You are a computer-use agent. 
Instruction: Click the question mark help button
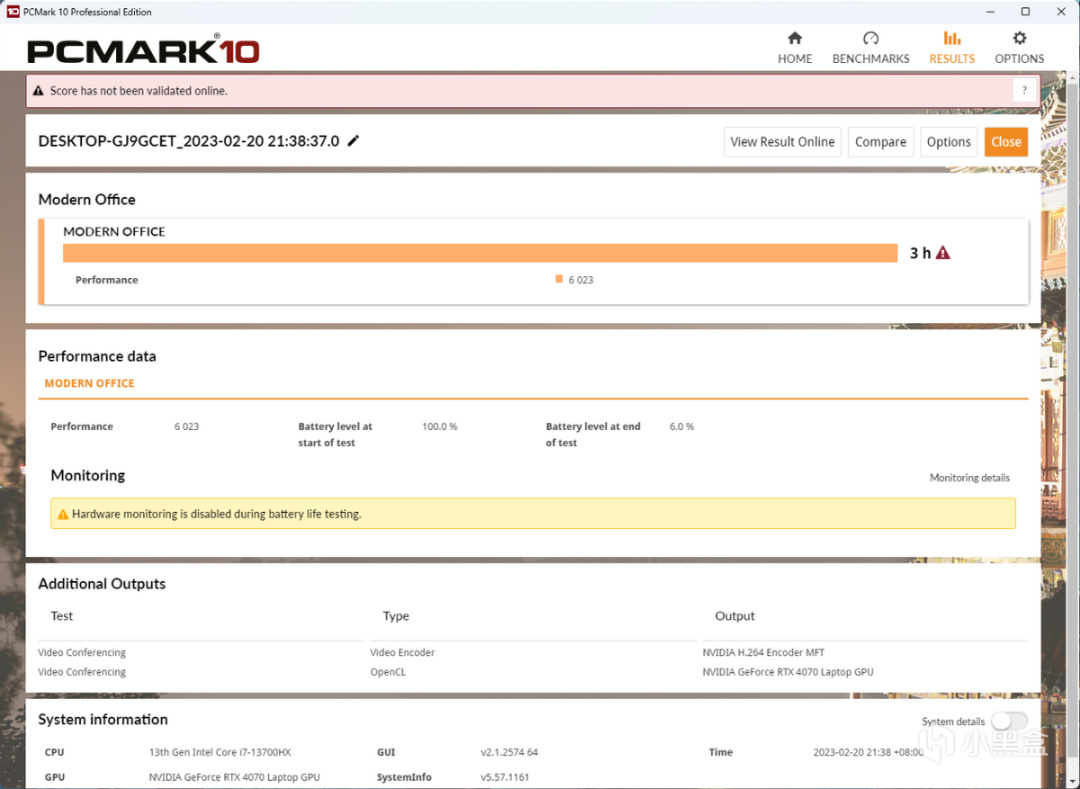pos(1024,90)
